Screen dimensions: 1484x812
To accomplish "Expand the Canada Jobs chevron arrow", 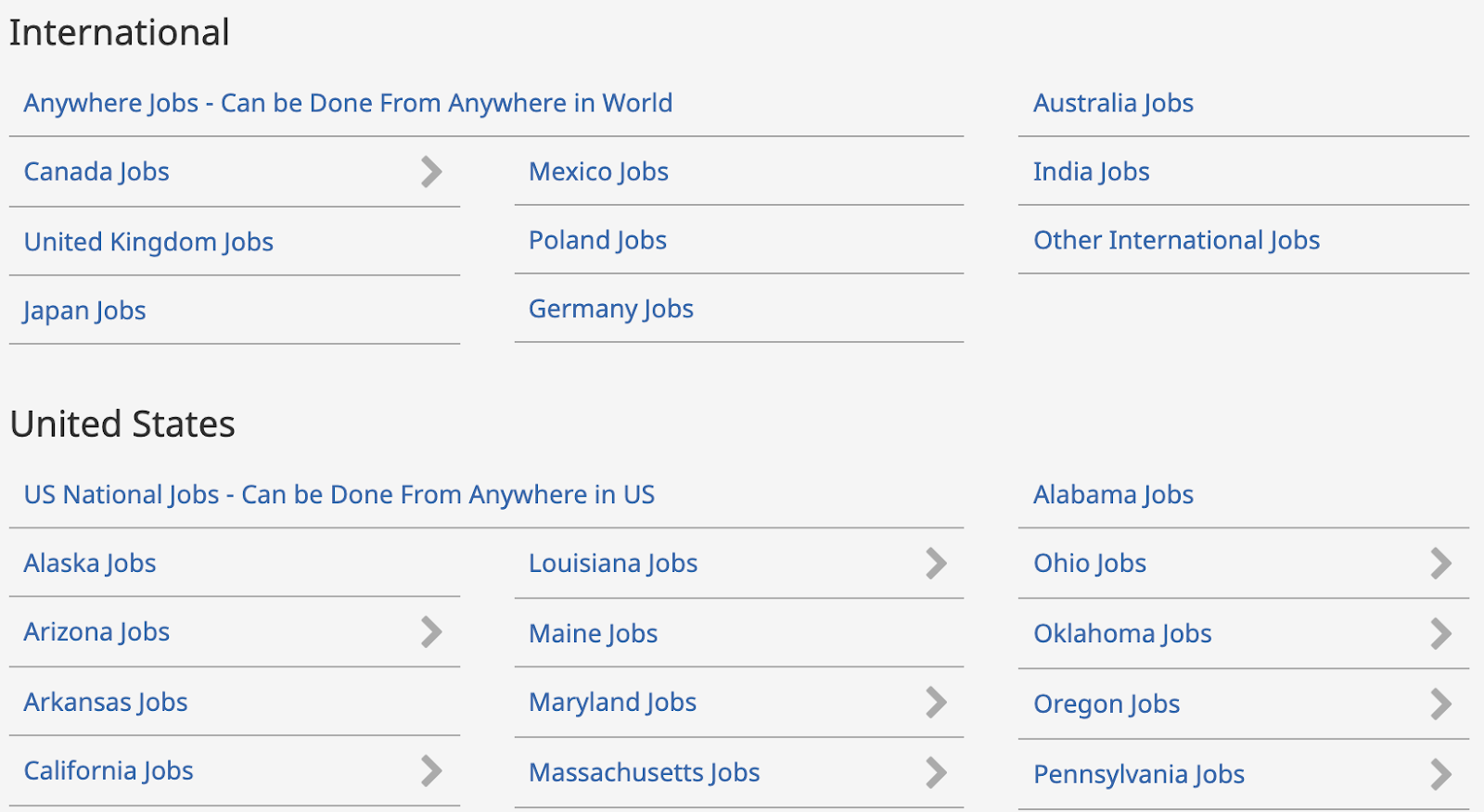I will tap(431, 171).
